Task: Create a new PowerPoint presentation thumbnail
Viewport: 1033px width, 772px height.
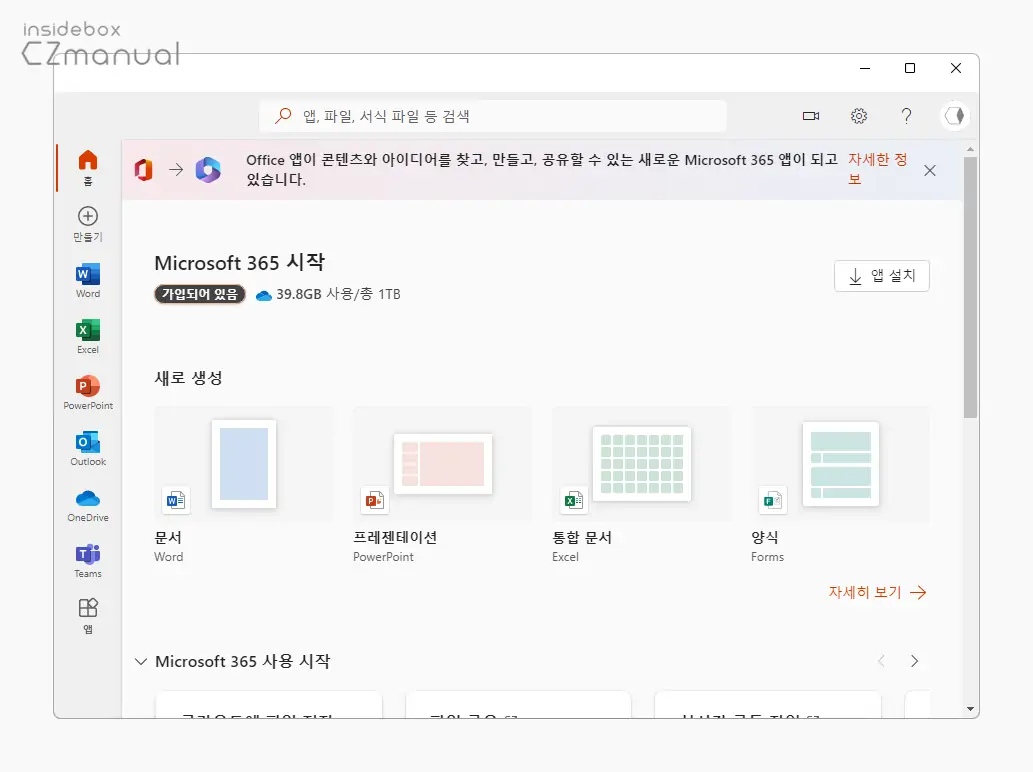Action: 443,464
